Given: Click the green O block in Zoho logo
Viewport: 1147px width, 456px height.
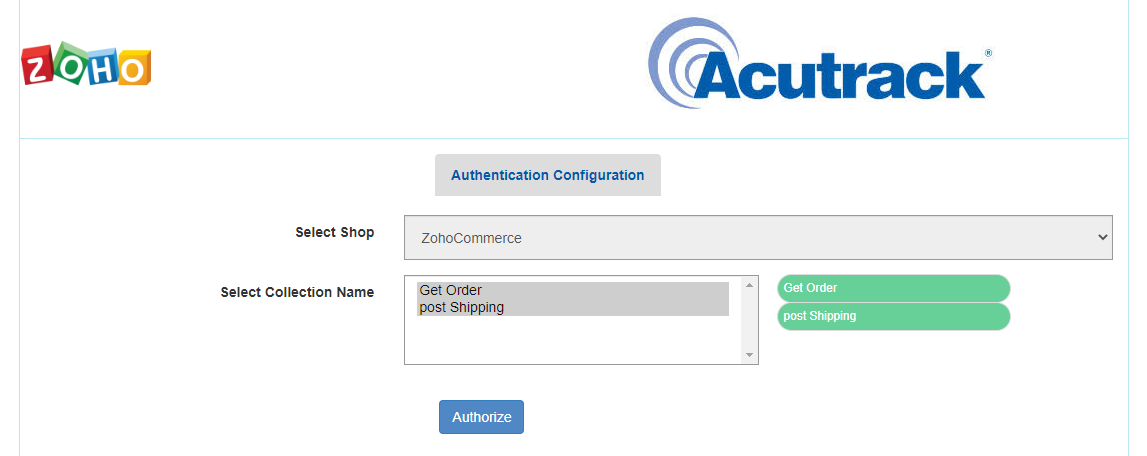Looking at the screenshot, I should point(72,63).
